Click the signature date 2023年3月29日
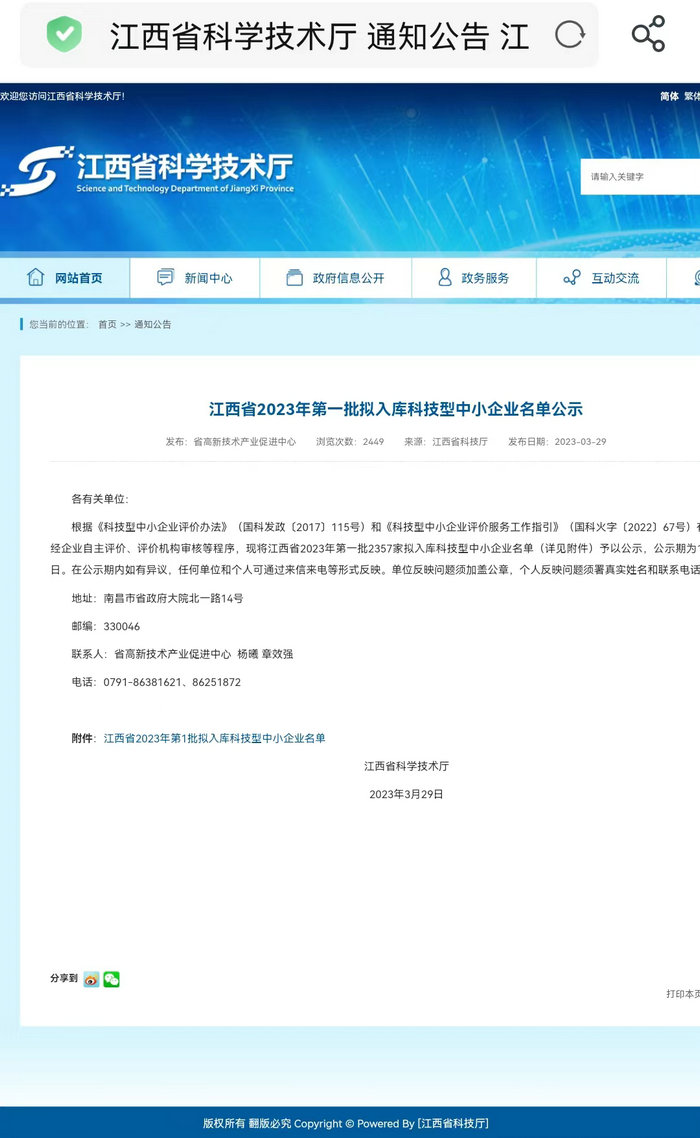The width and height of the screenshot is (700, 1138). pos(406,794)
